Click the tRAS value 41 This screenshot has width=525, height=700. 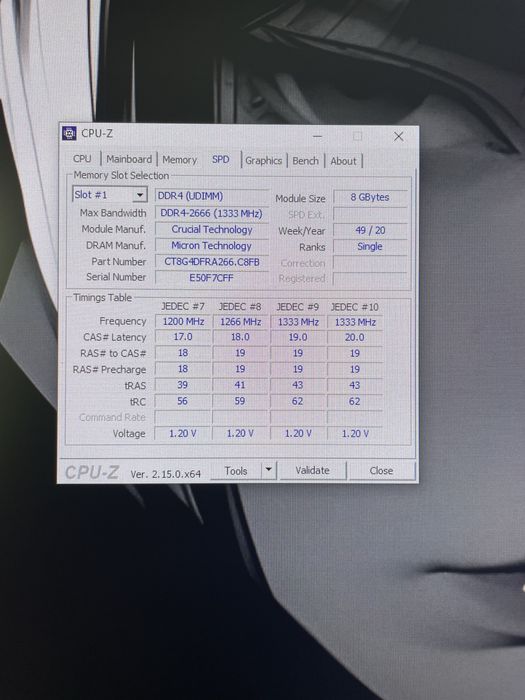[240, 385]
